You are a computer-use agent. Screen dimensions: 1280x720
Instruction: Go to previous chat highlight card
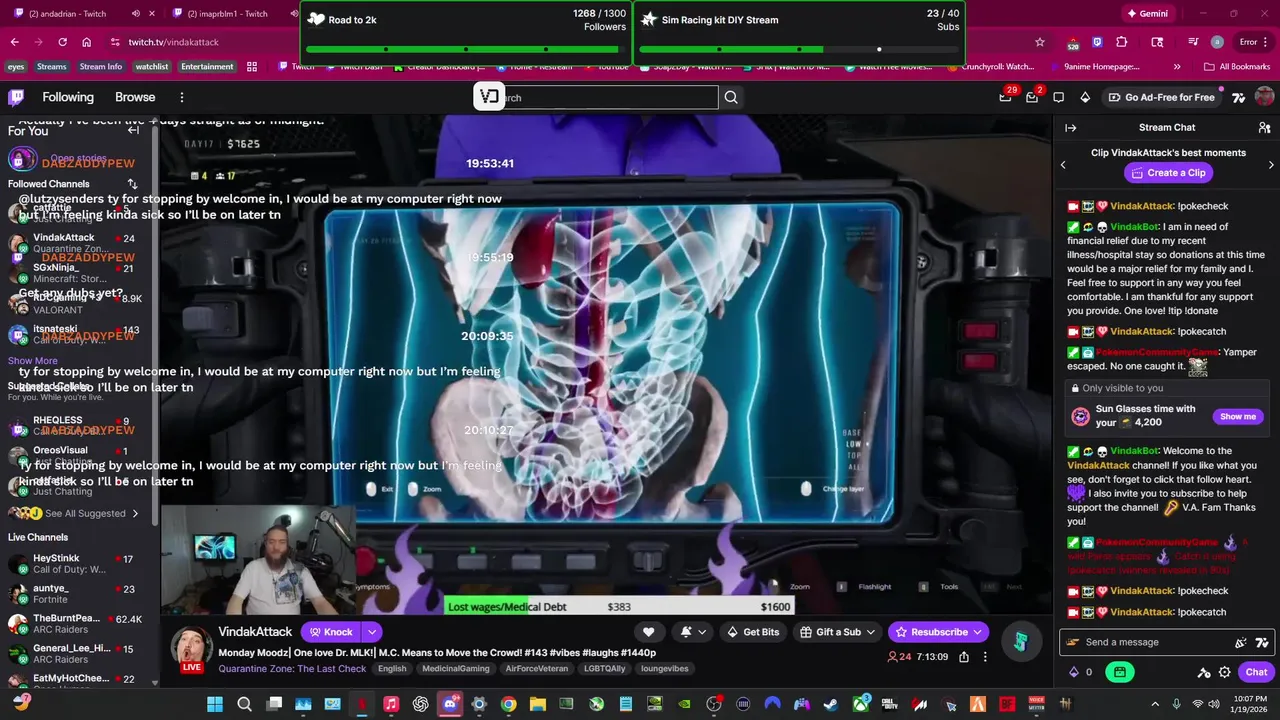[1063, 165]
